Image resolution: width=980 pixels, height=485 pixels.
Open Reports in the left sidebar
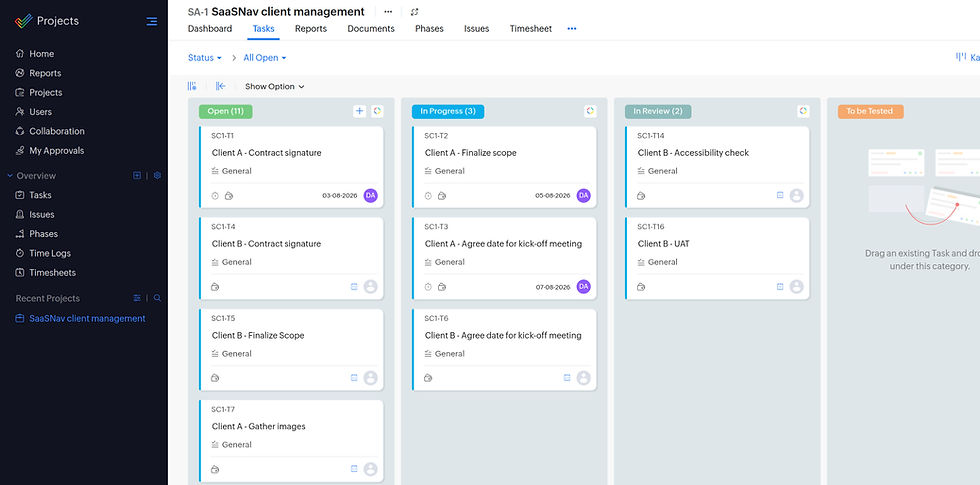[45, 73]
